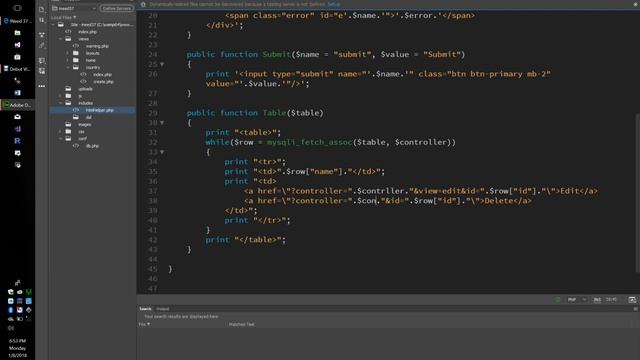Image resolution: width=640 pixels, height=360 pixels.
Task: Click the info icon in the notification bar
Action: [x=143, y=4]
